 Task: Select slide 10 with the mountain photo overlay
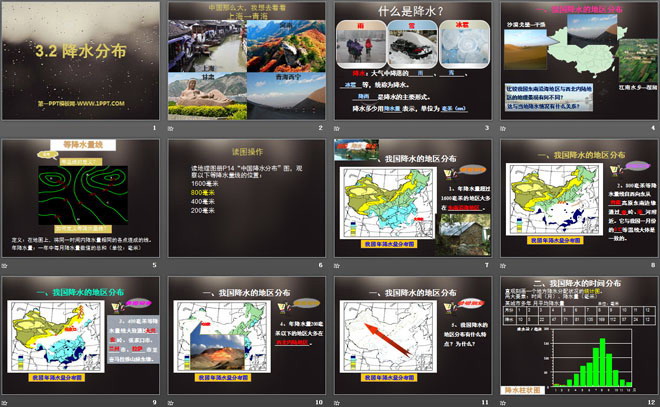247,335
